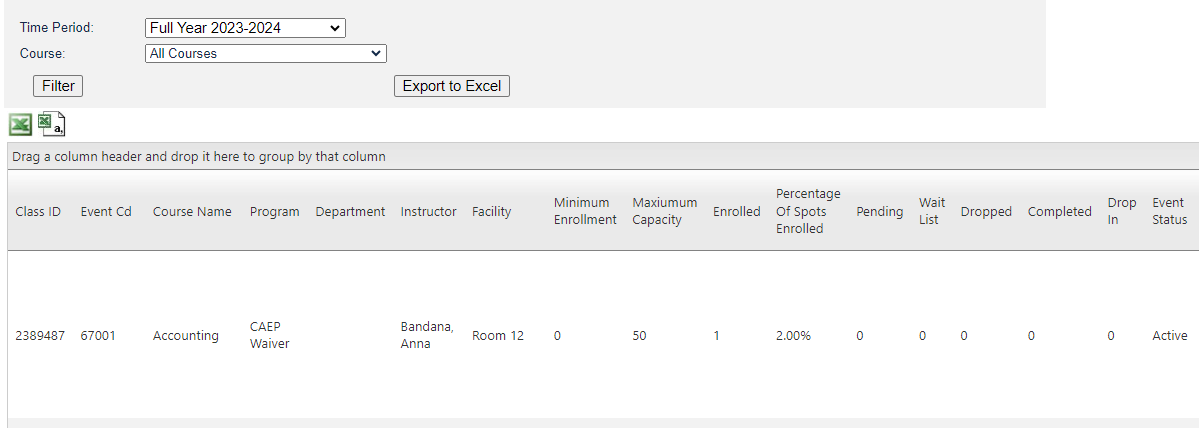
Task: Sort by the Wait List column
Action: [931, 211]
